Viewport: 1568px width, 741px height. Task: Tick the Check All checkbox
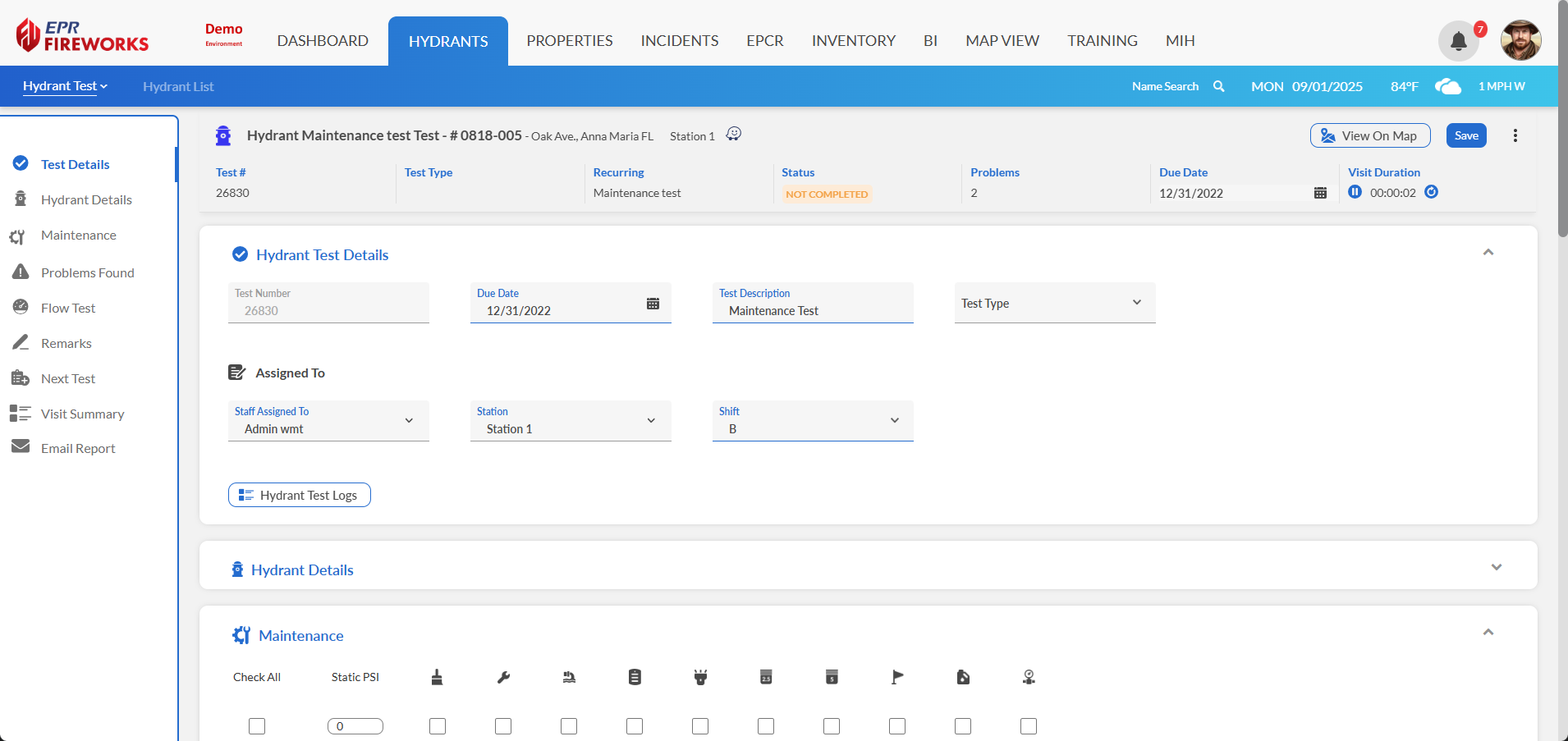[x=257, y=726]
